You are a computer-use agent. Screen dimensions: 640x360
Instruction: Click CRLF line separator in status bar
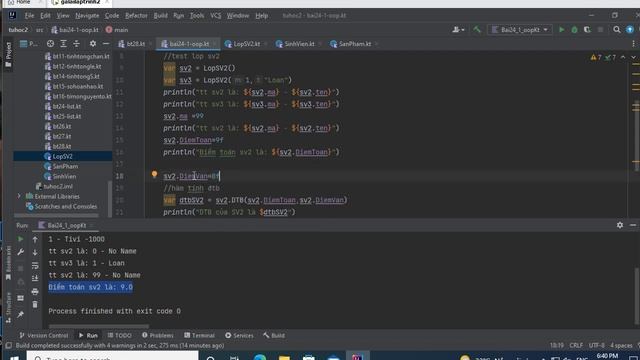[576, 345]
